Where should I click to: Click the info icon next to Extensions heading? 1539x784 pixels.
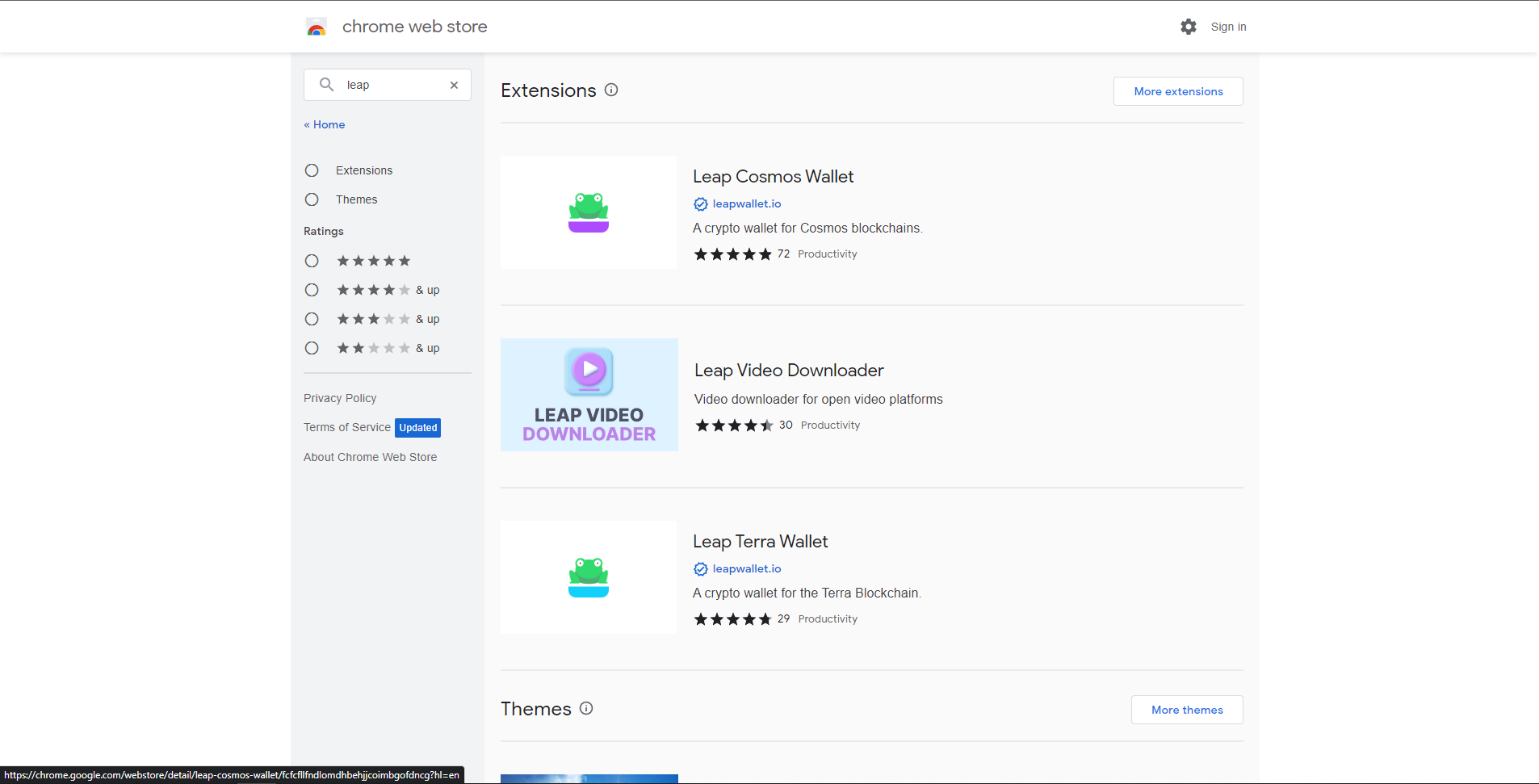611,90
